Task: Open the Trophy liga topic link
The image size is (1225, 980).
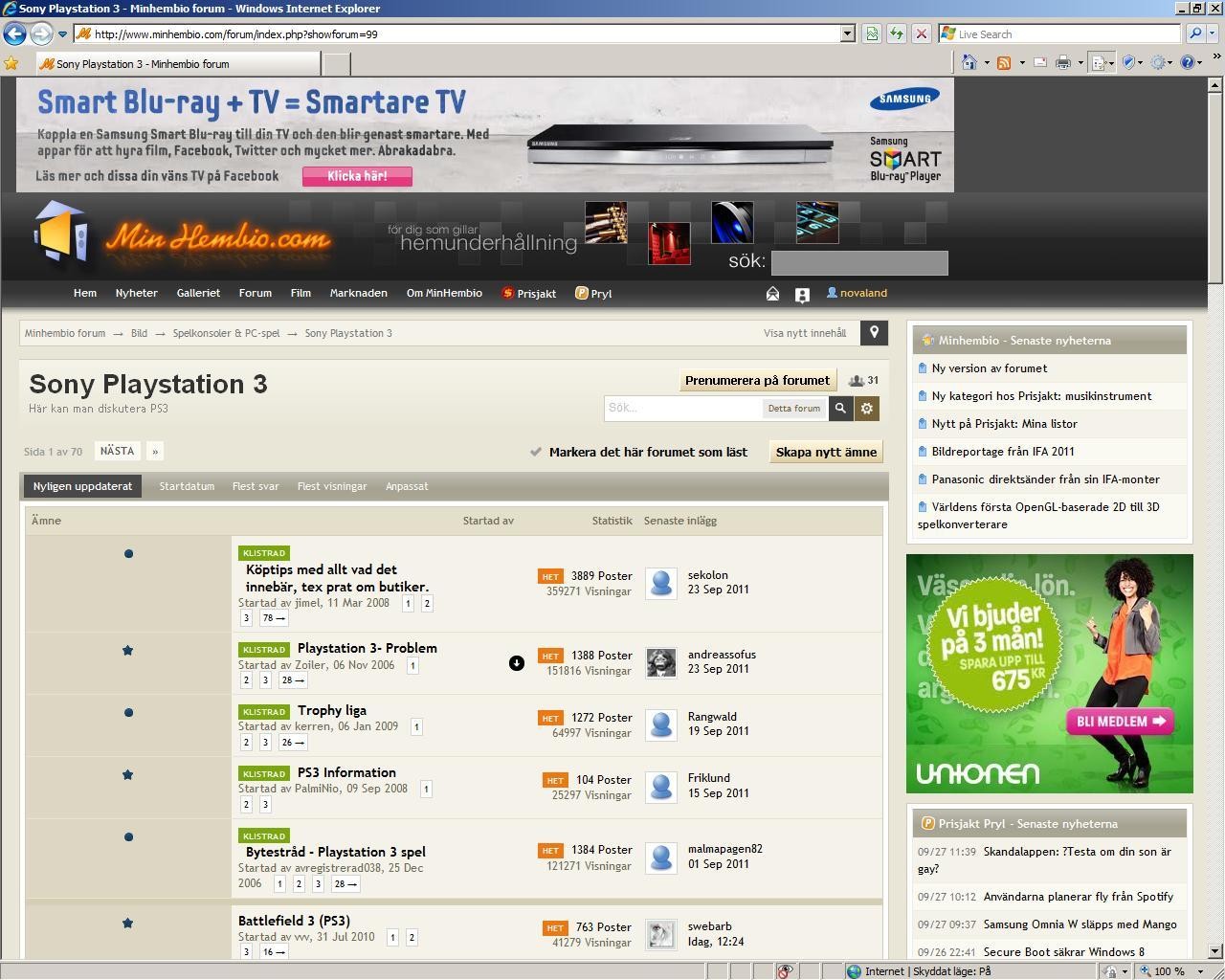Action: 332,710
